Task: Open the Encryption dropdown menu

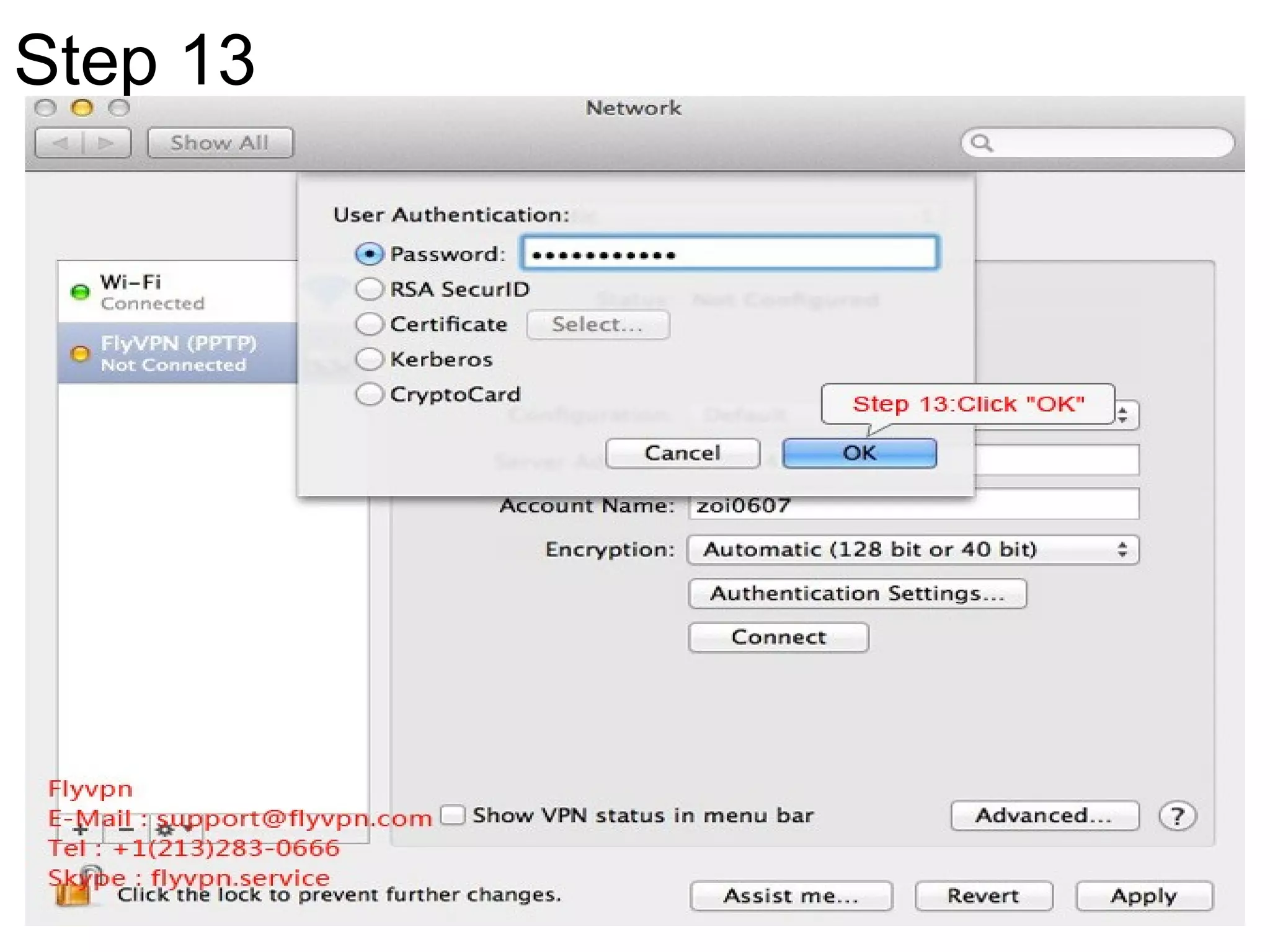Action: (x=913, y=550)
